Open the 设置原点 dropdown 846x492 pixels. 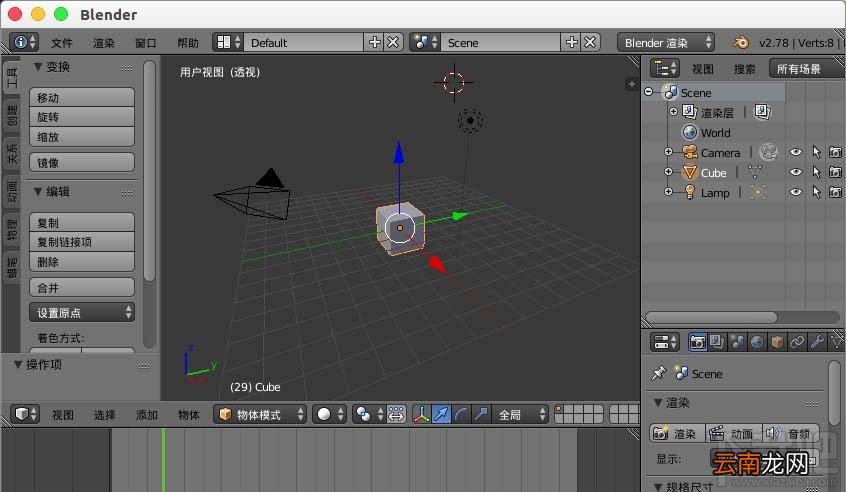tap(82, 312)
